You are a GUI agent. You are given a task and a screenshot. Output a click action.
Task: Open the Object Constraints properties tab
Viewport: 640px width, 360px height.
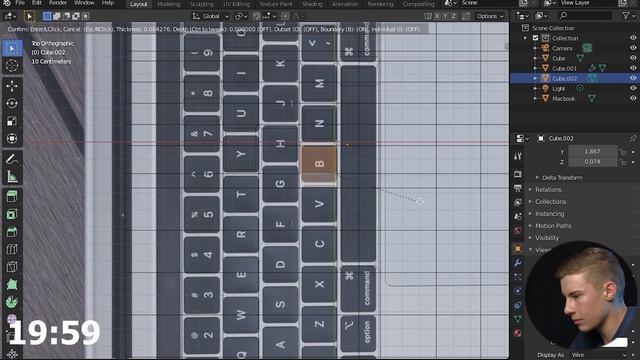(x=518, y=305)
